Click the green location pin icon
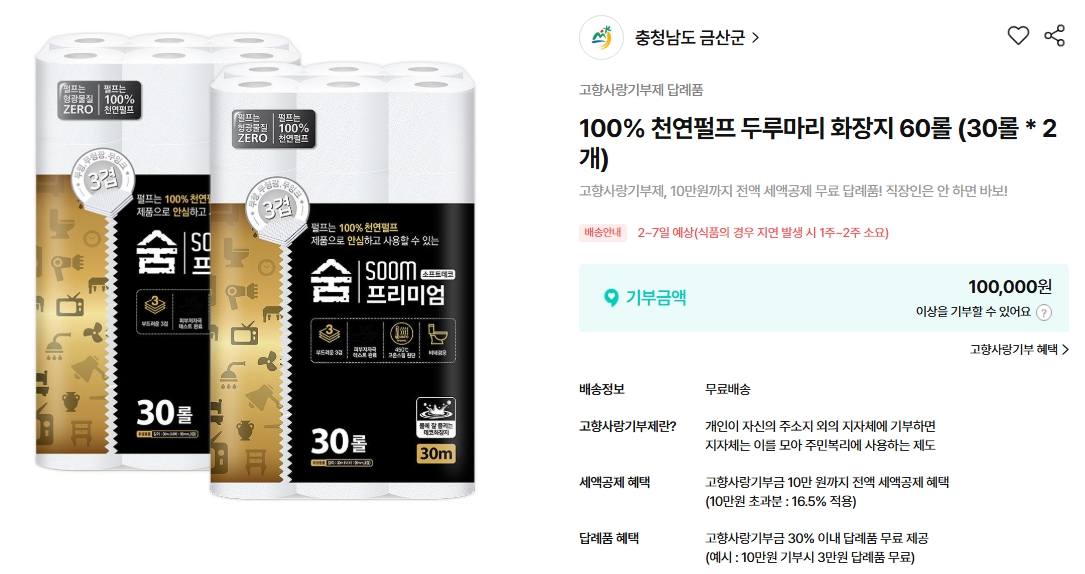 pyautogui.click(x=610, y=297)
